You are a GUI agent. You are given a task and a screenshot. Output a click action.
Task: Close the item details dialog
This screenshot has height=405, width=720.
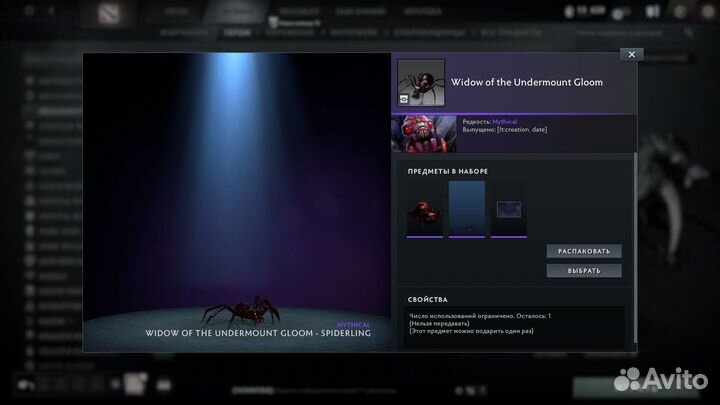[631, 54]
